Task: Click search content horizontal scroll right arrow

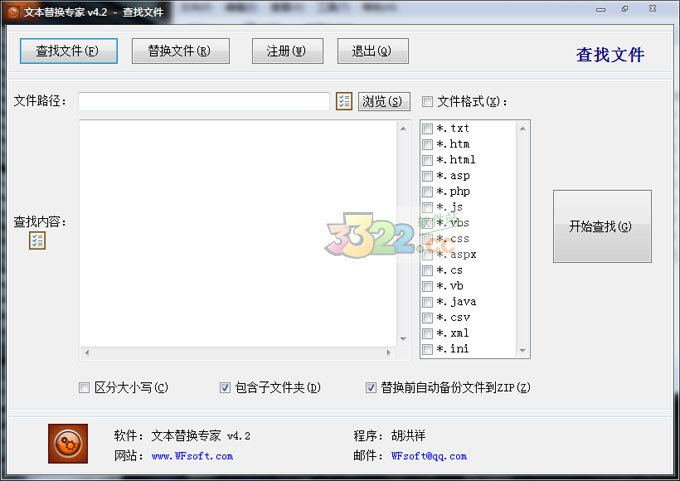Action: coord(389,353)
